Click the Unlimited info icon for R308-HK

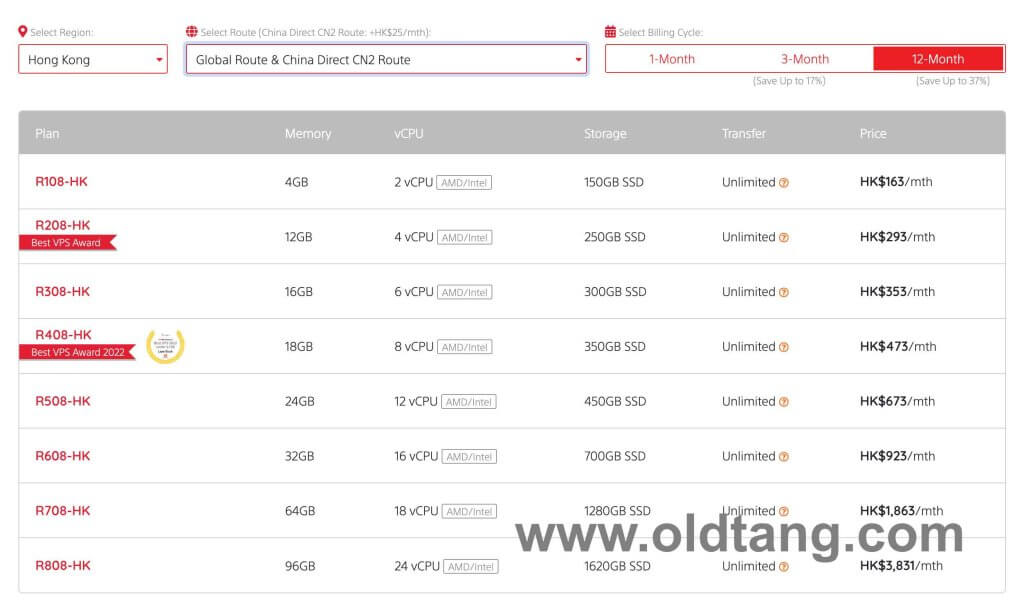pos(784,293)
